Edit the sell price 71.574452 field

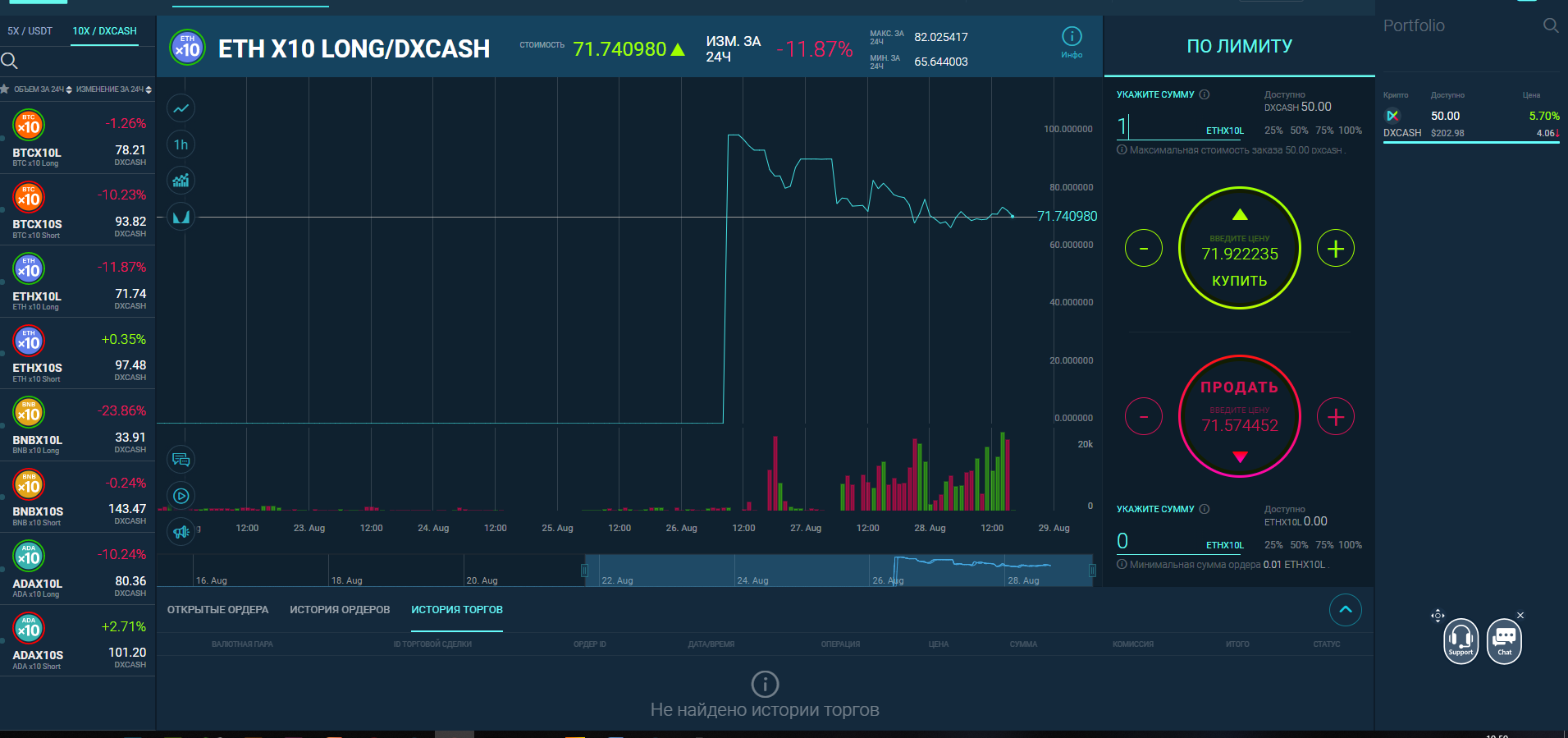coord(1240,425)
